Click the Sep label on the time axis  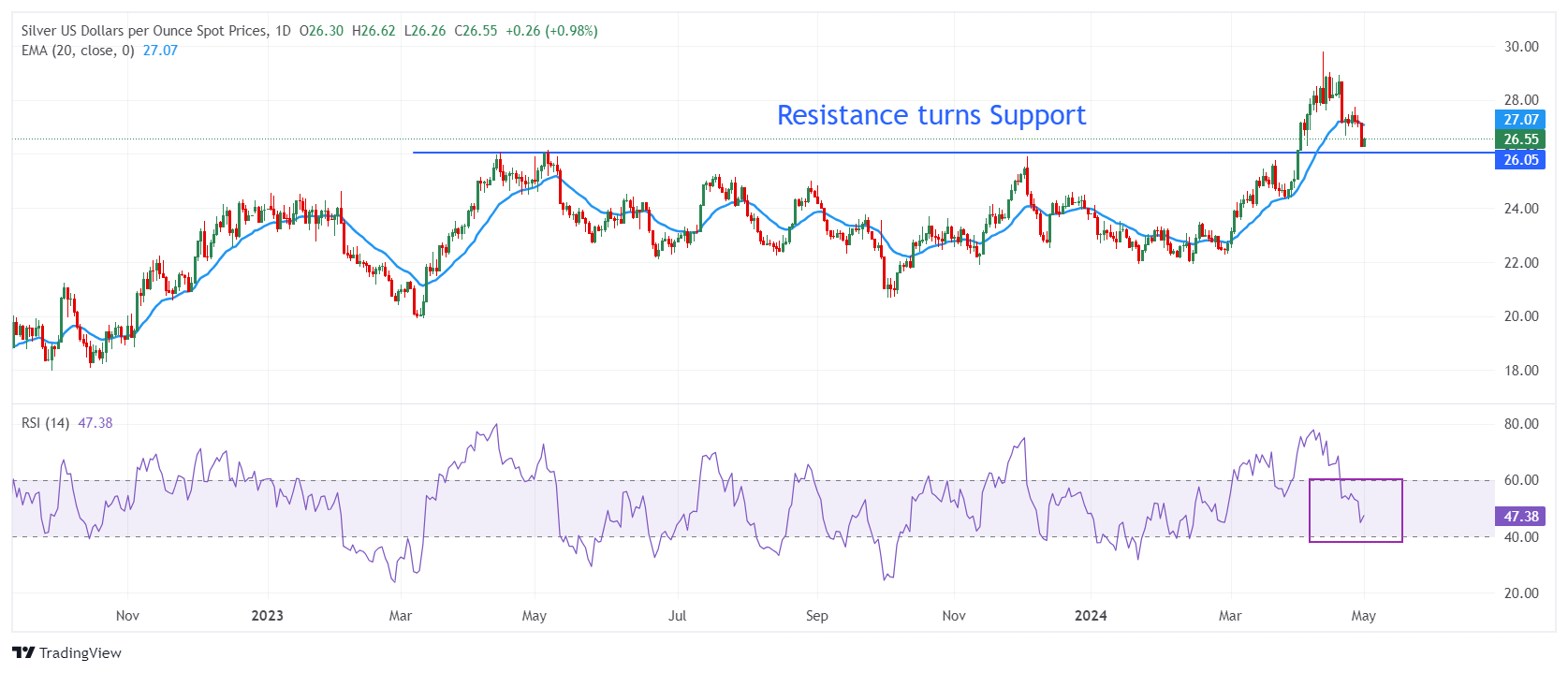(x=816, y=616)
